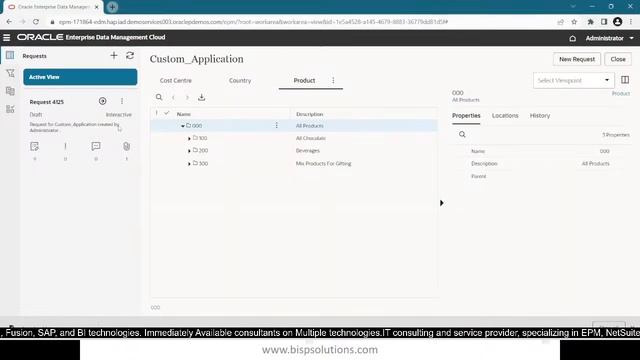The image size is (640, 360).
Task: Open browser extensions puzzle icon
Action: pyautogui.click(x=590, y=22)
